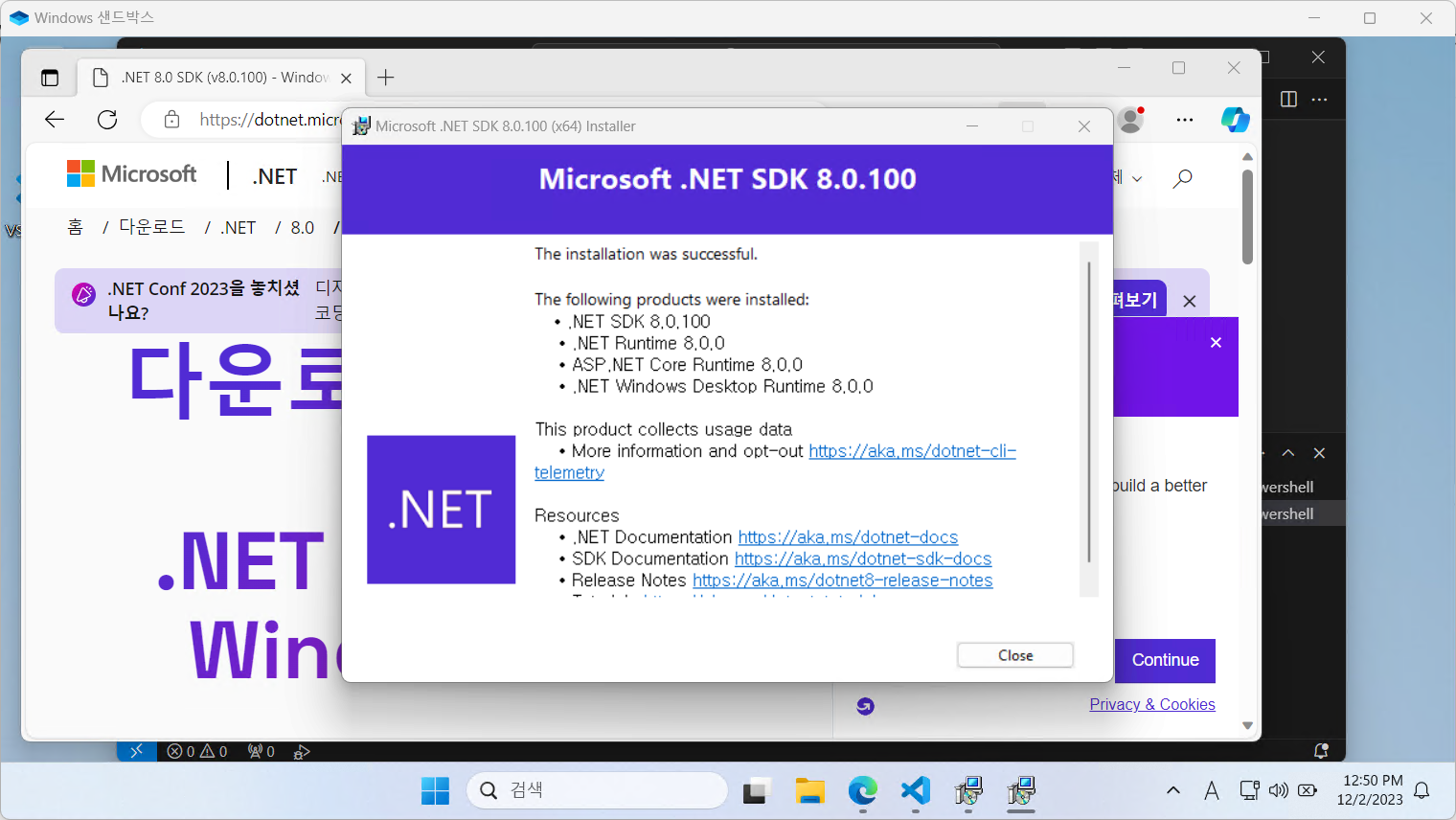Go back in Edge browser

(55, 119)
